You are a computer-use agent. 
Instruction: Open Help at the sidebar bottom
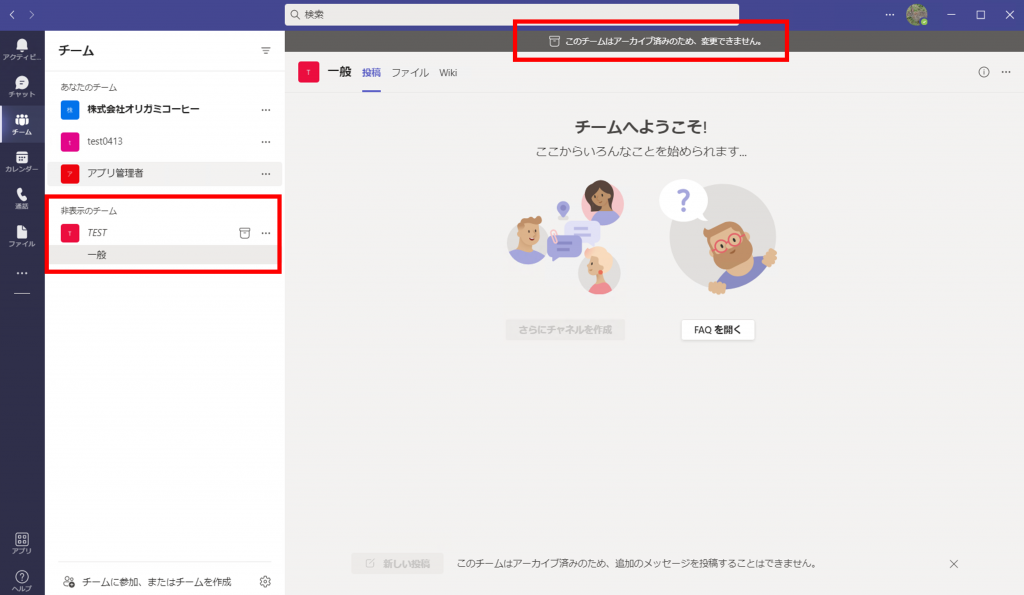point(21,580)
